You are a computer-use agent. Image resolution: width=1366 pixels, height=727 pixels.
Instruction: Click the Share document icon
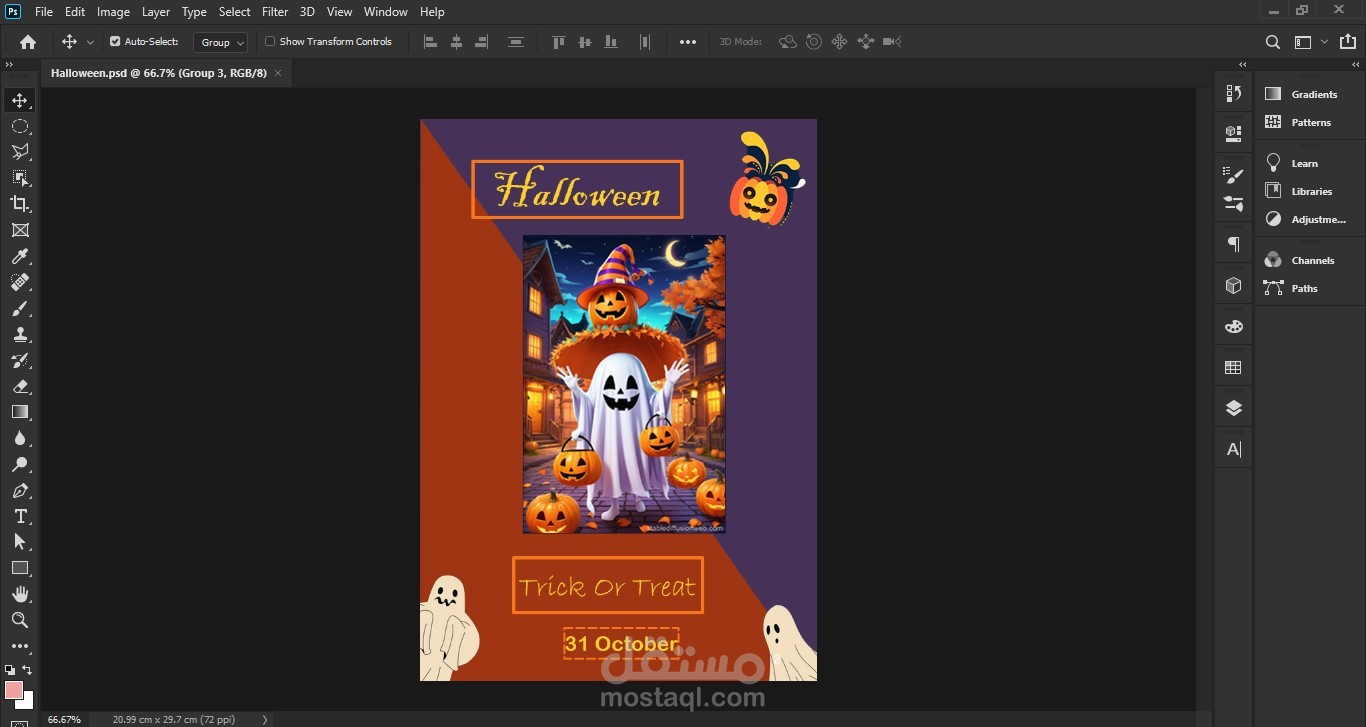coord(1349,42)
